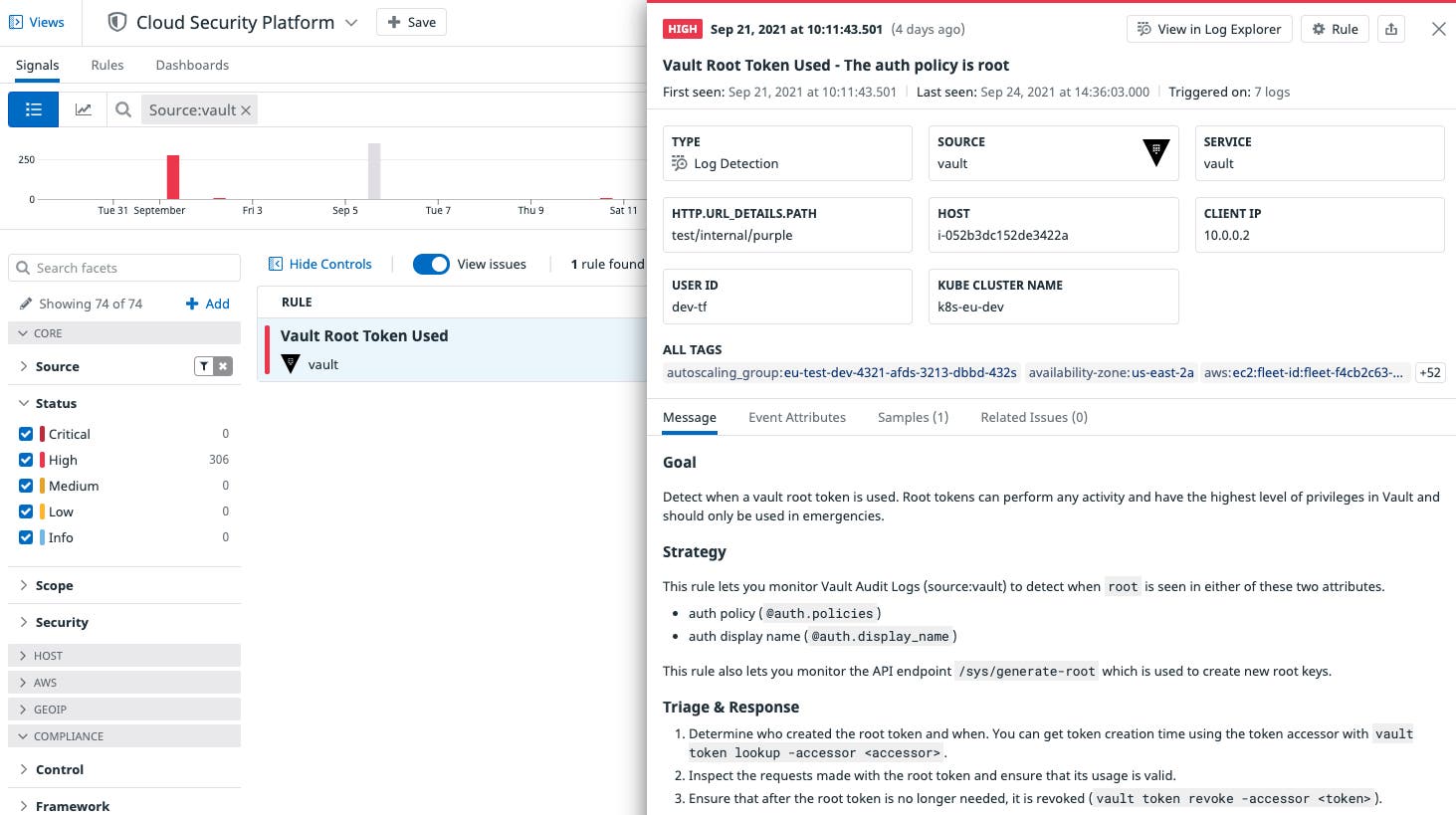Viewport: 1456px width, 815px height.
Task: Click the black filter icon in the SOURCE tile
Action: tap(1154, 153)
